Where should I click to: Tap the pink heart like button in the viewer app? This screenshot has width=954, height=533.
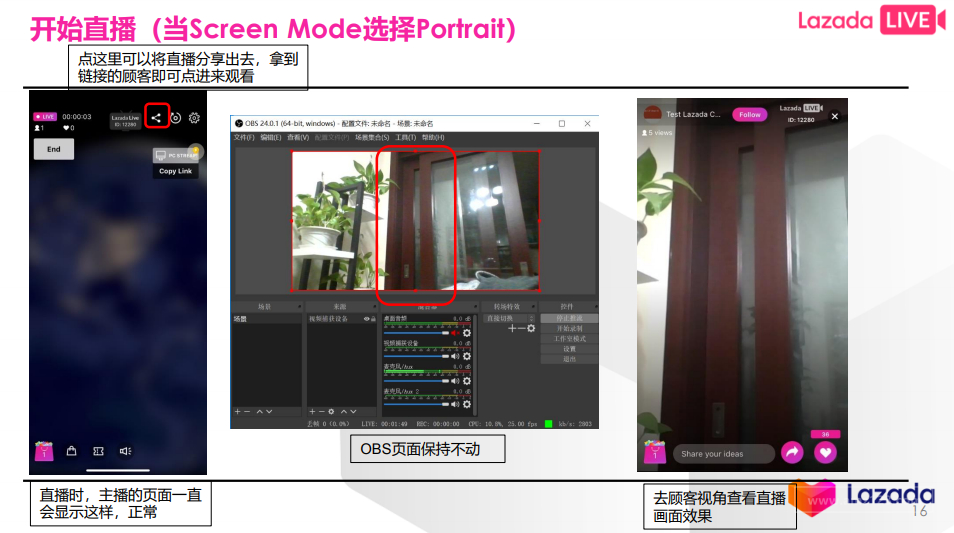(826, 452)
